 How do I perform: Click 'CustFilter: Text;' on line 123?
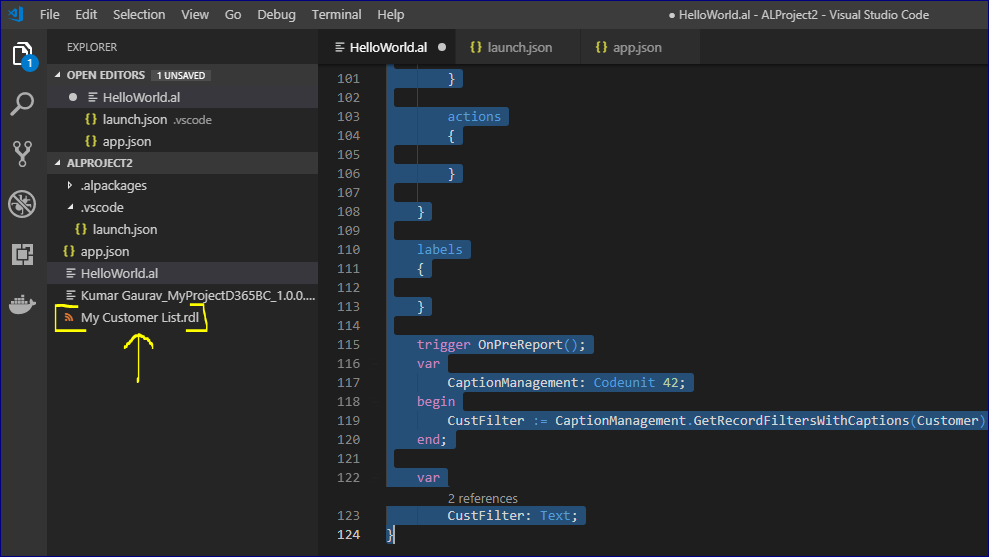coord(512,515)
